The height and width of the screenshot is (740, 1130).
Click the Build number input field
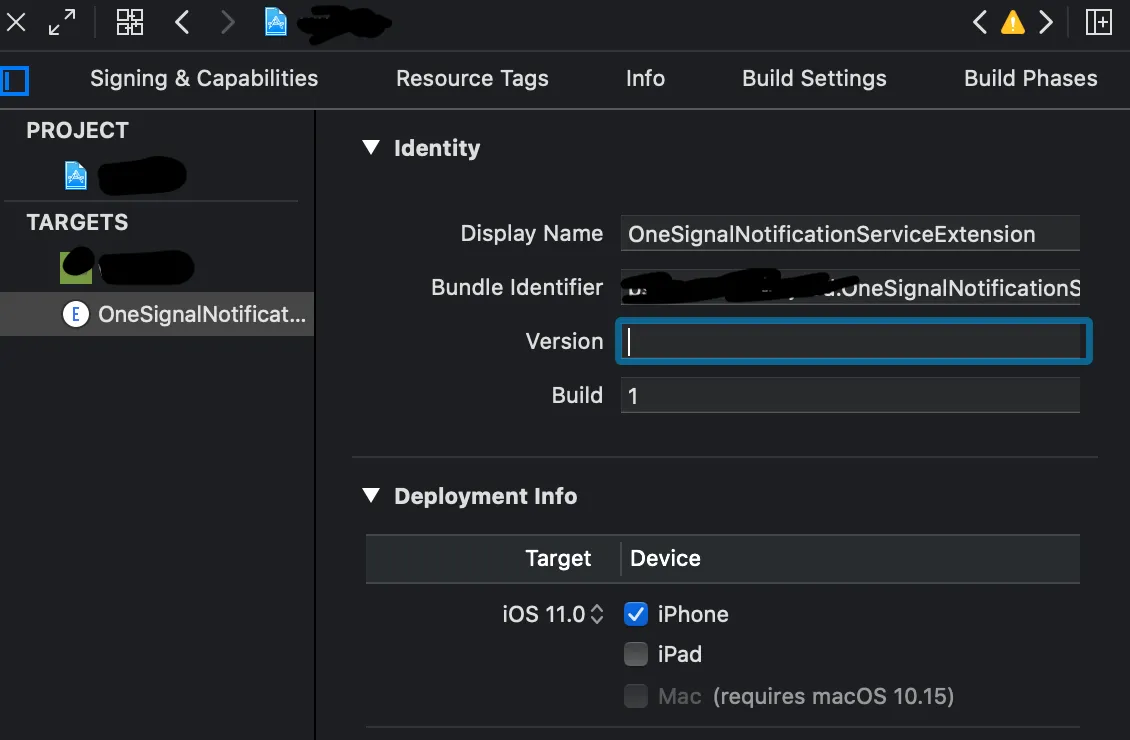tap(850, 395)
